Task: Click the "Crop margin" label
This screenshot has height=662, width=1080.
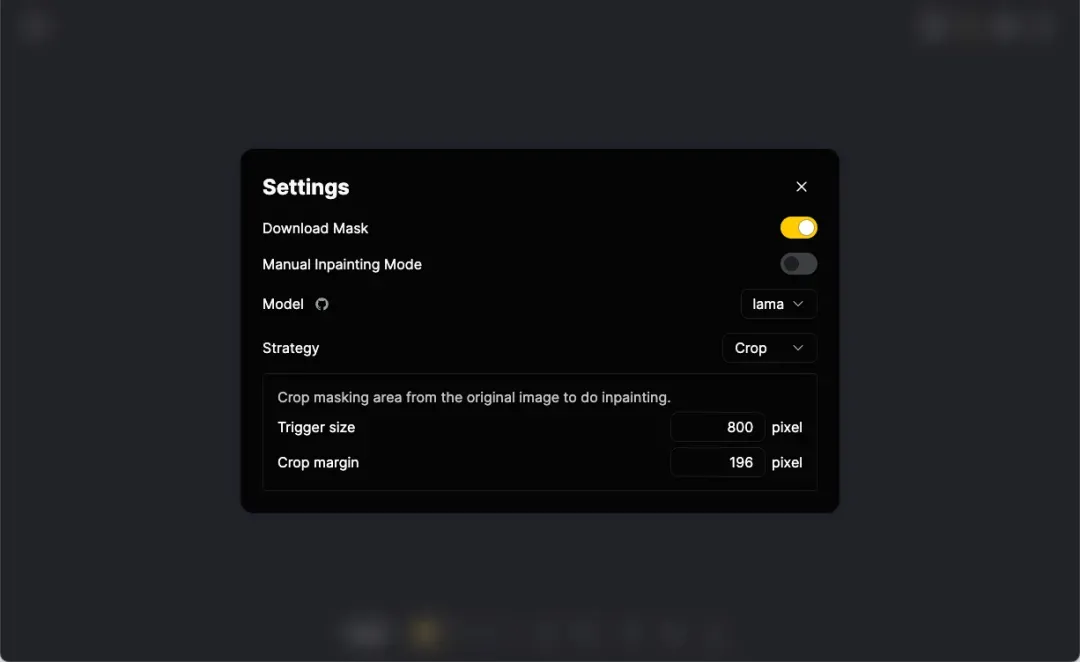Action: (x=318, y=462)
